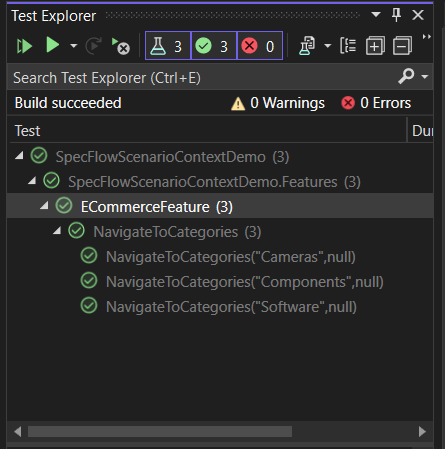Click horizontal scrollbar right arrow

coord(422,431)
